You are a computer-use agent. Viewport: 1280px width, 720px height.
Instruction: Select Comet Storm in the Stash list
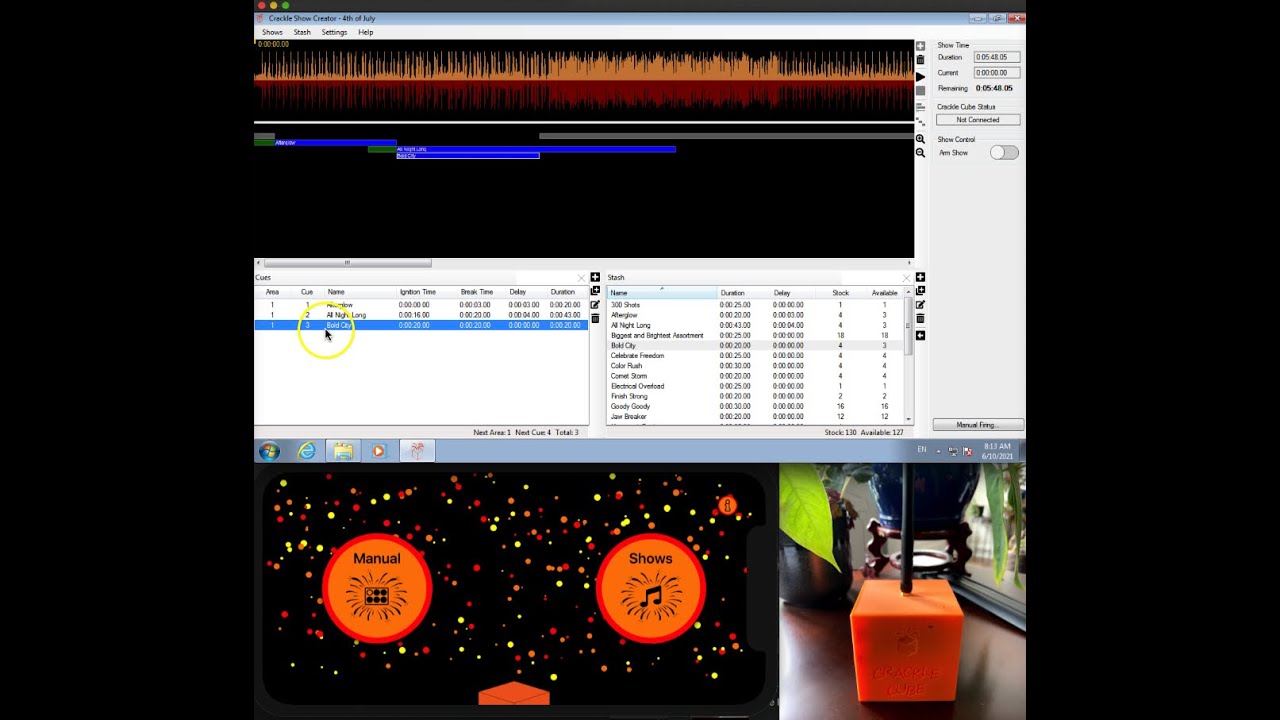[755, 376]
